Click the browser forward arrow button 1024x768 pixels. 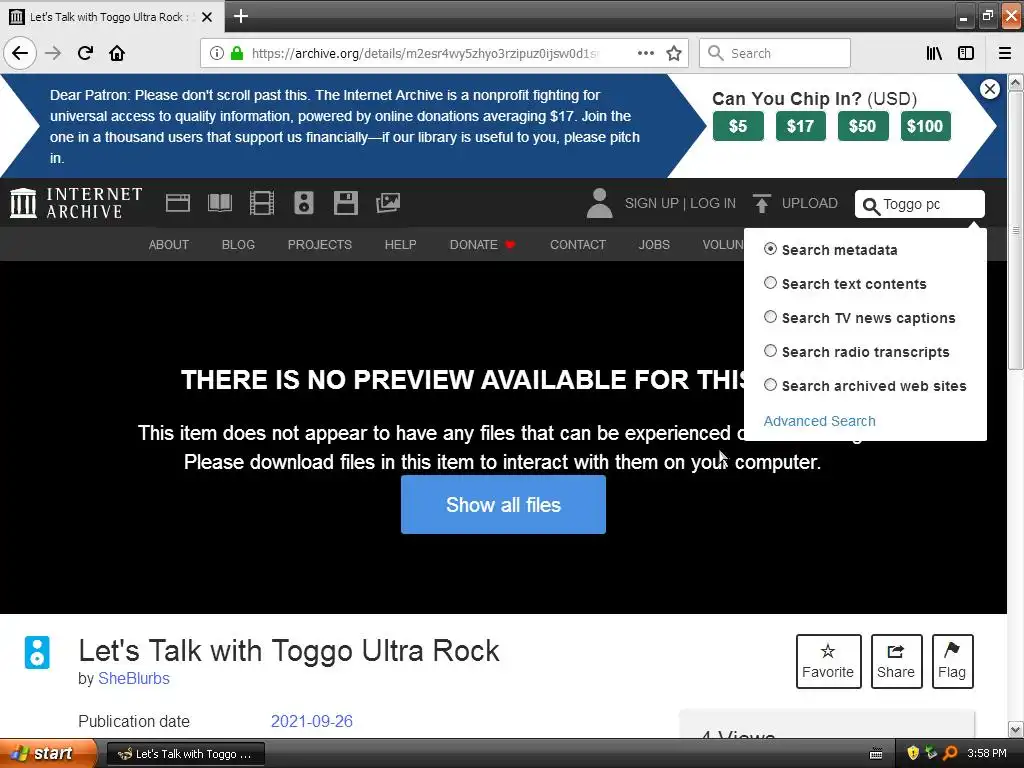(53, 53)
